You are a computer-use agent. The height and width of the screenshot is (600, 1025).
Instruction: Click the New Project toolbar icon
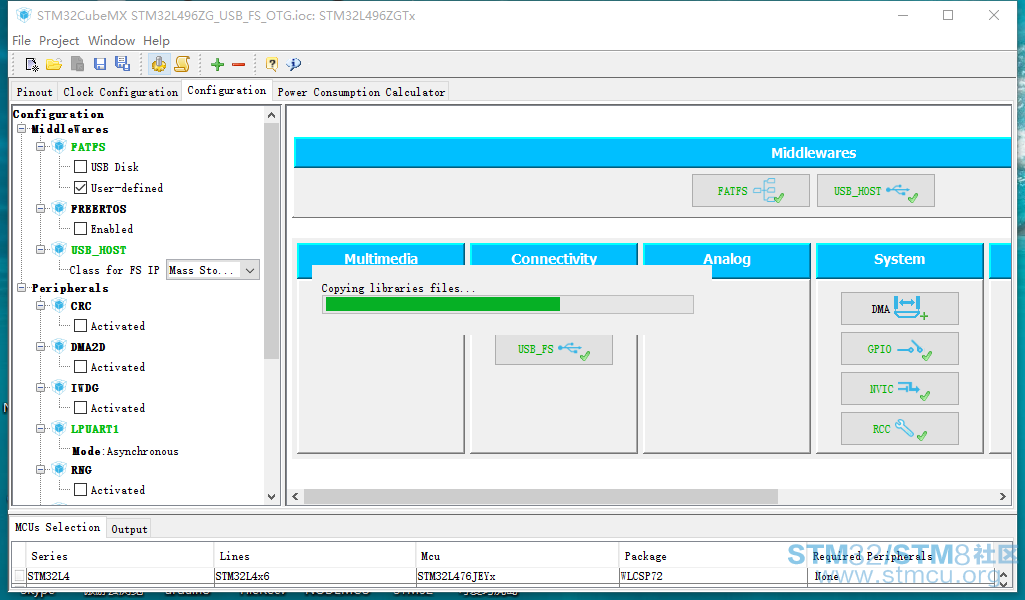[x=31, y=64]
